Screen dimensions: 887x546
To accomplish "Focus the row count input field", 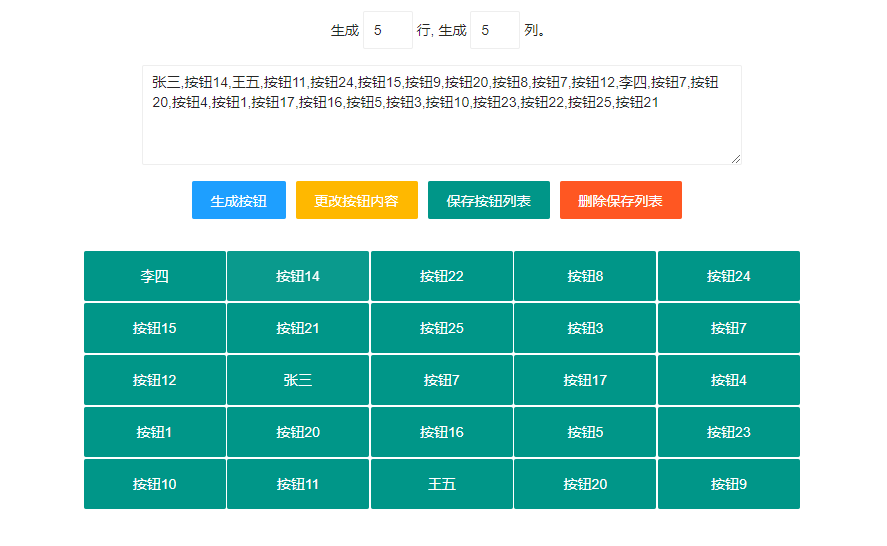I will pyautogui.click(x=388, y=30).
